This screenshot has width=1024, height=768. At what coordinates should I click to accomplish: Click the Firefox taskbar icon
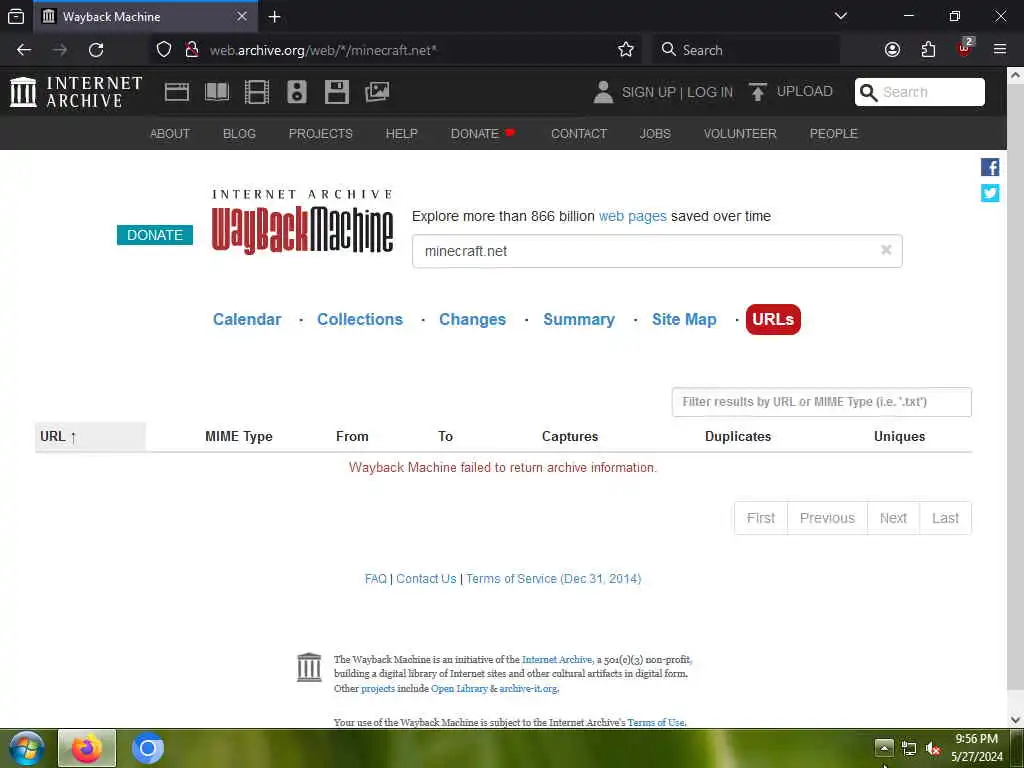[x=87, y=748]
